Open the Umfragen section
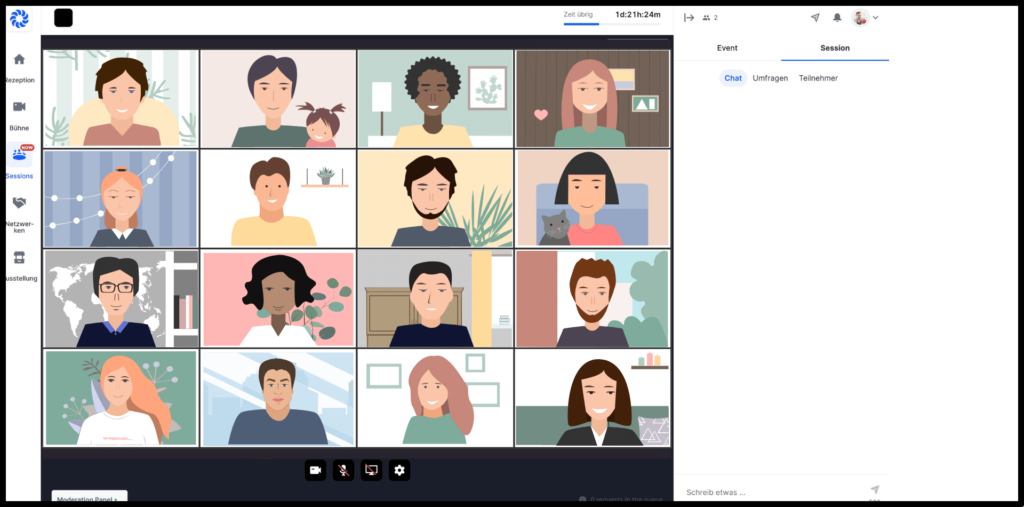Viewport: 1024px width, 507px height. pos(770,78)
